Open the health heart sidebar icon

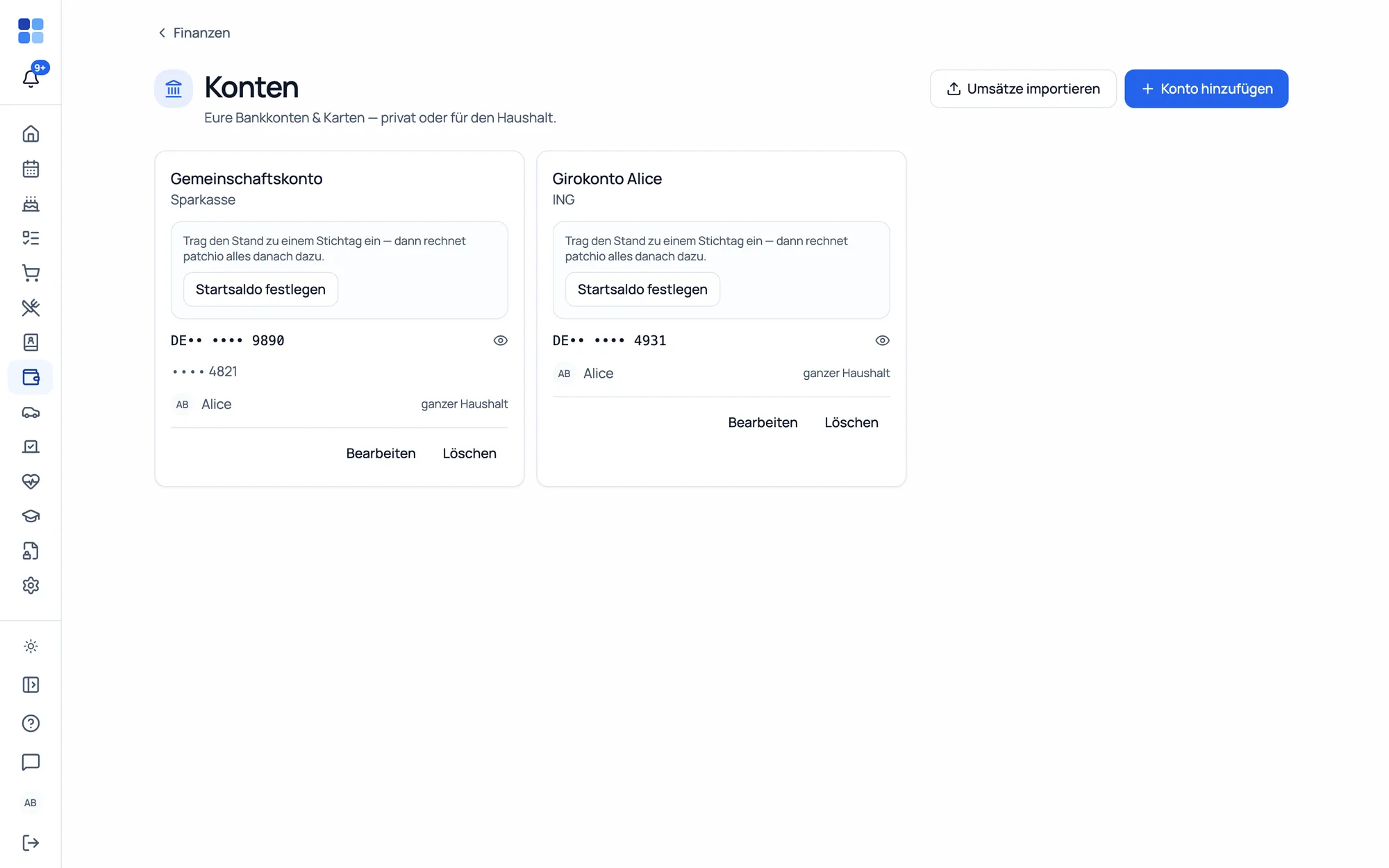(x=31, y=481)
